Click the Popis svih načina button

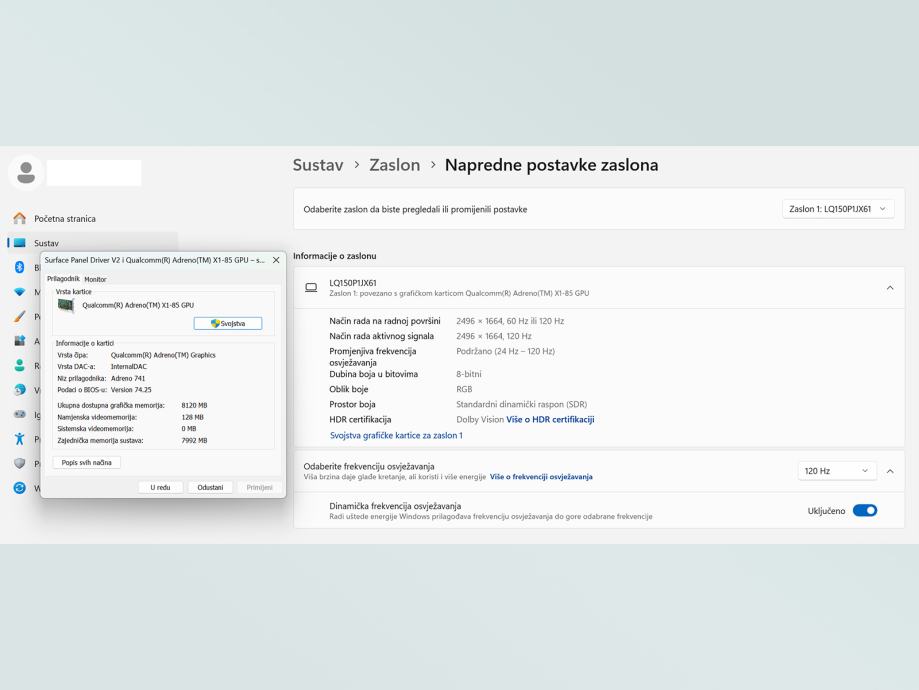(x=87, y=462)
